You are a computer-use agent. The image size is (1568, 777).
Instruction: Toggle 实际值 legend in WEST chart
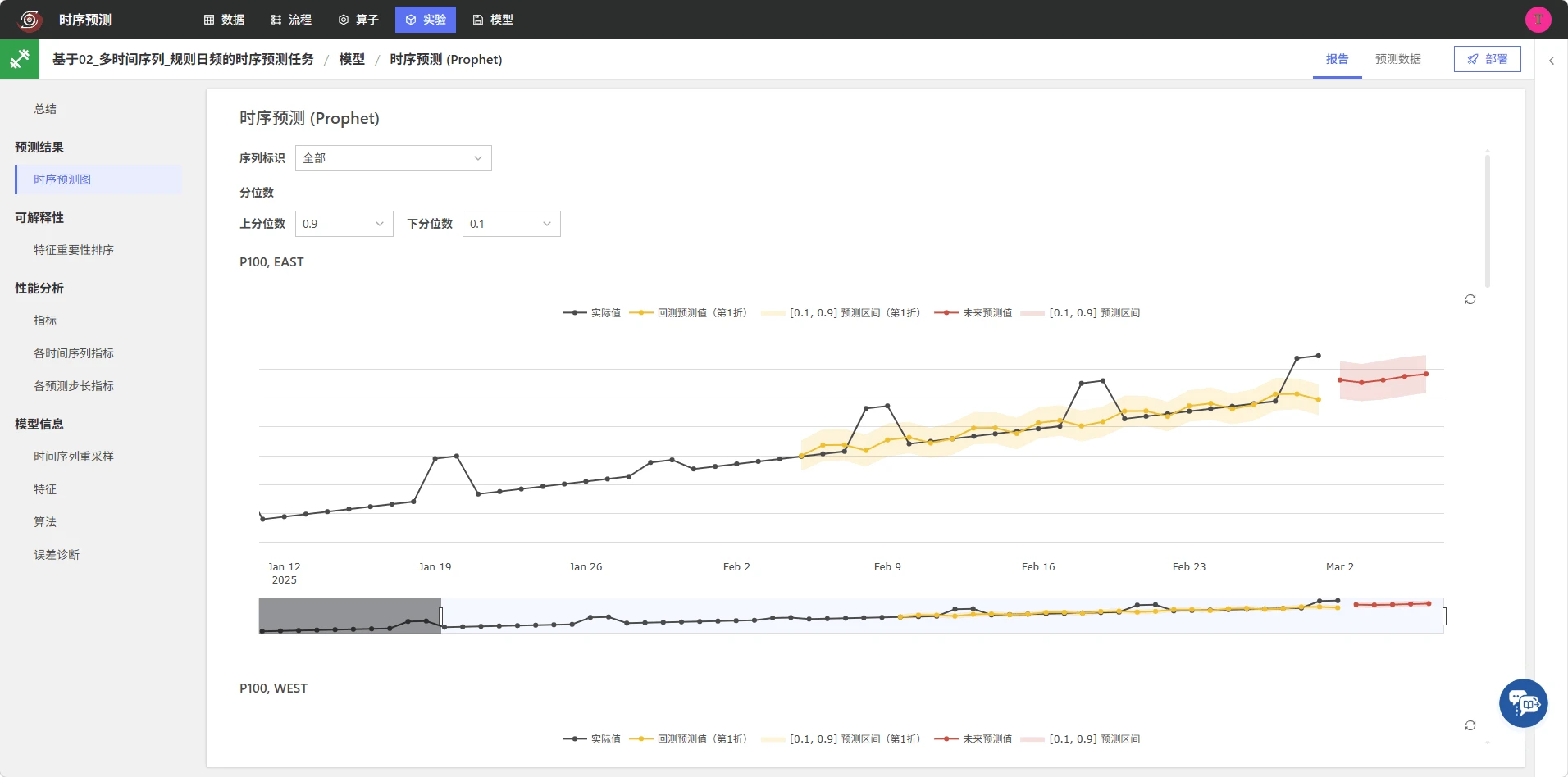[x=591, y=738]
